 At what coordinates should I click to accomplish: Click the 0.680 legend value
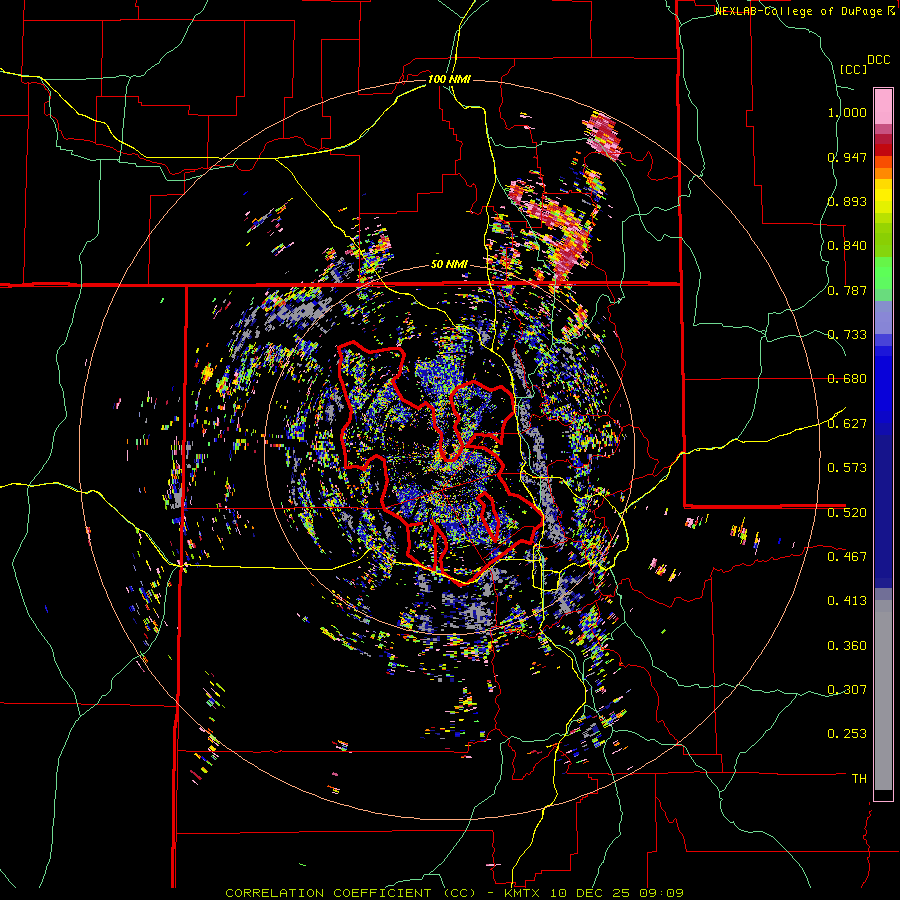coord(847,379)
